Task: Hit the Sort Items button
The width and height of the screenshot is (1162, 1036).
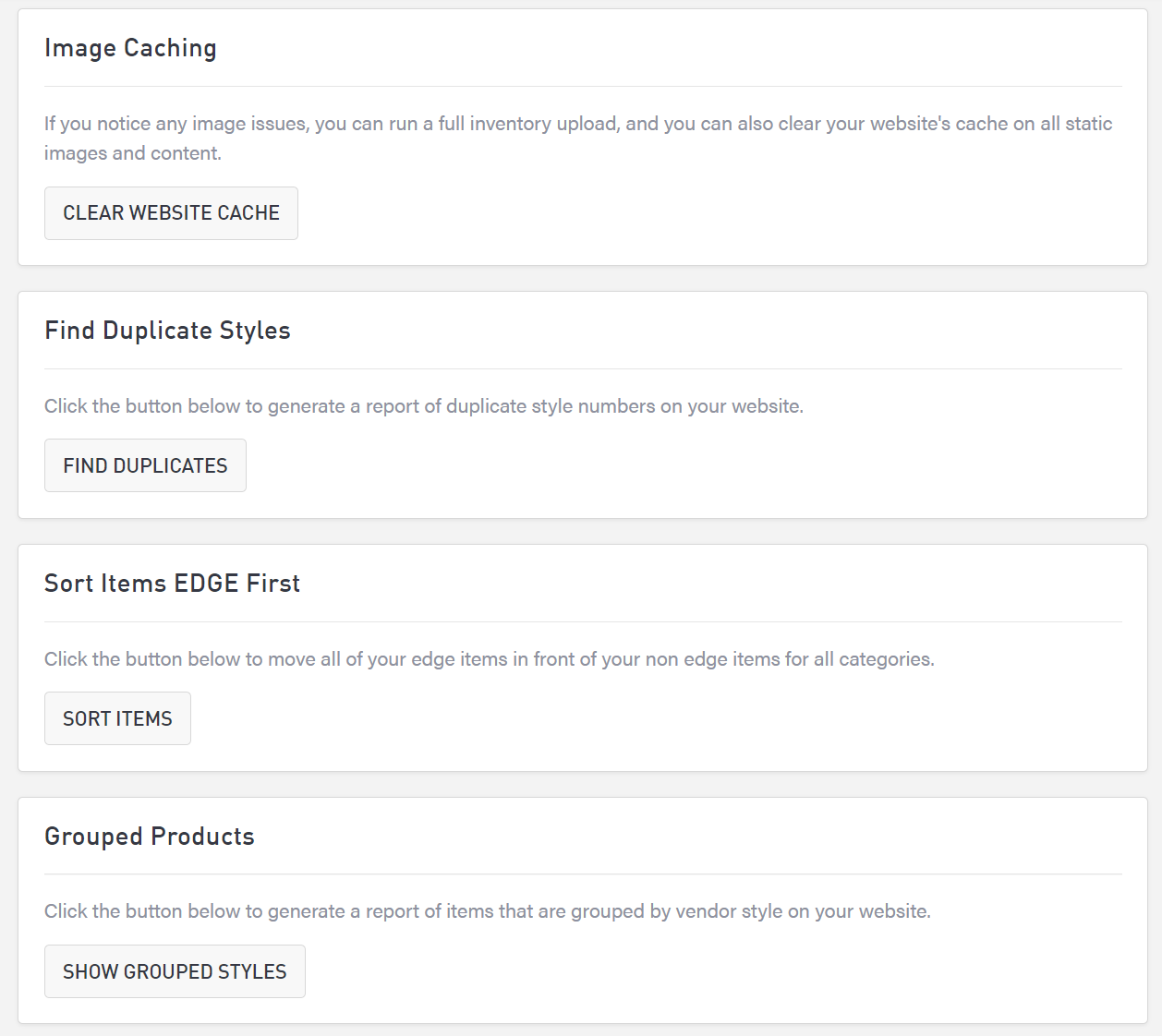Action: [117, 718]
